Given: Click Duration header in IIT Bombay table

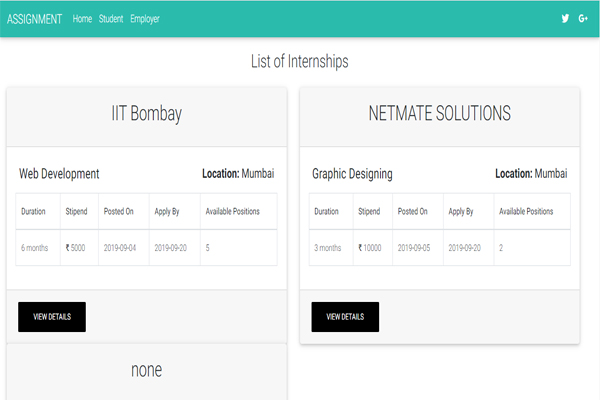Looking at the screenshot, I should click(x=38, y=211).
